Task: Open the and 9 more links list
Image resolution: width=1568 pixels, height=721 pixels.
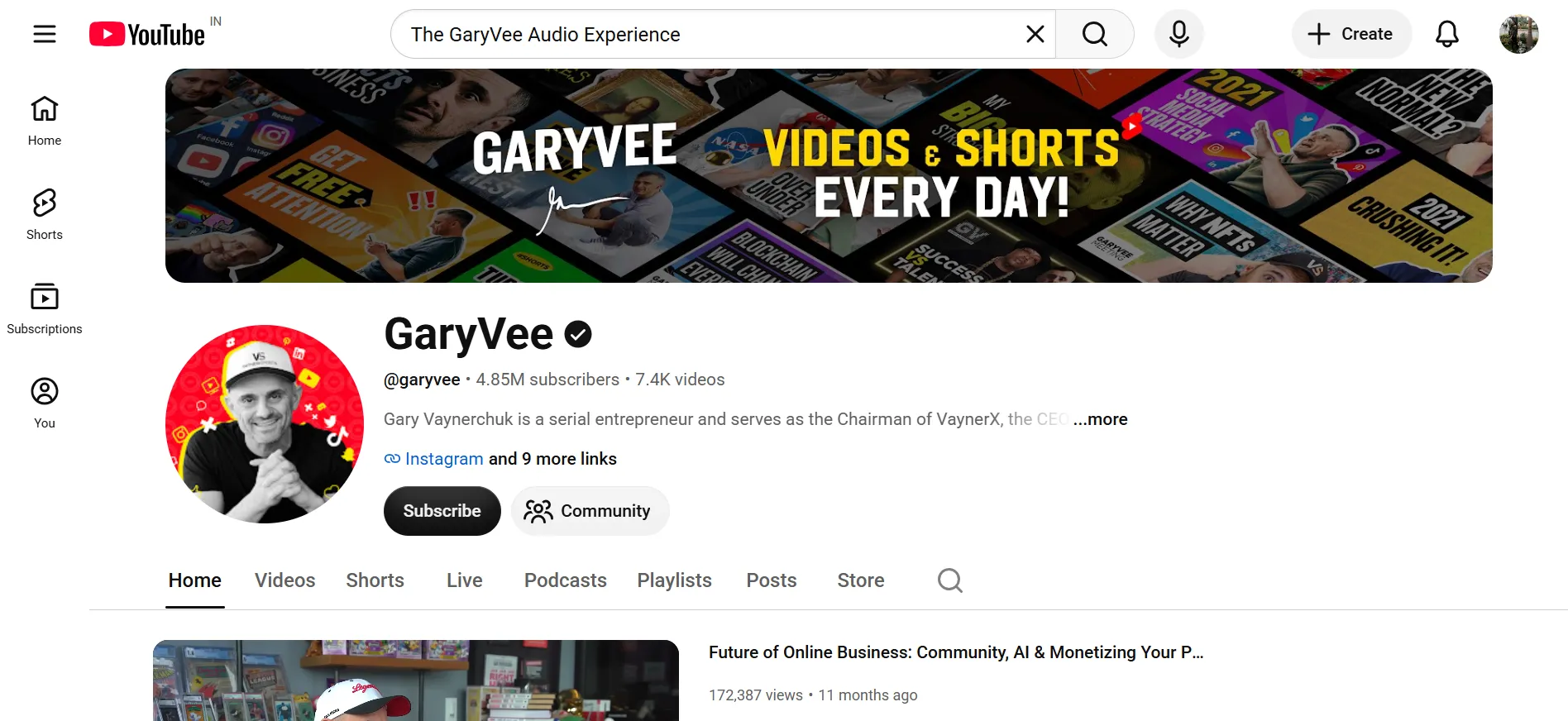Action: click(552, 459)
